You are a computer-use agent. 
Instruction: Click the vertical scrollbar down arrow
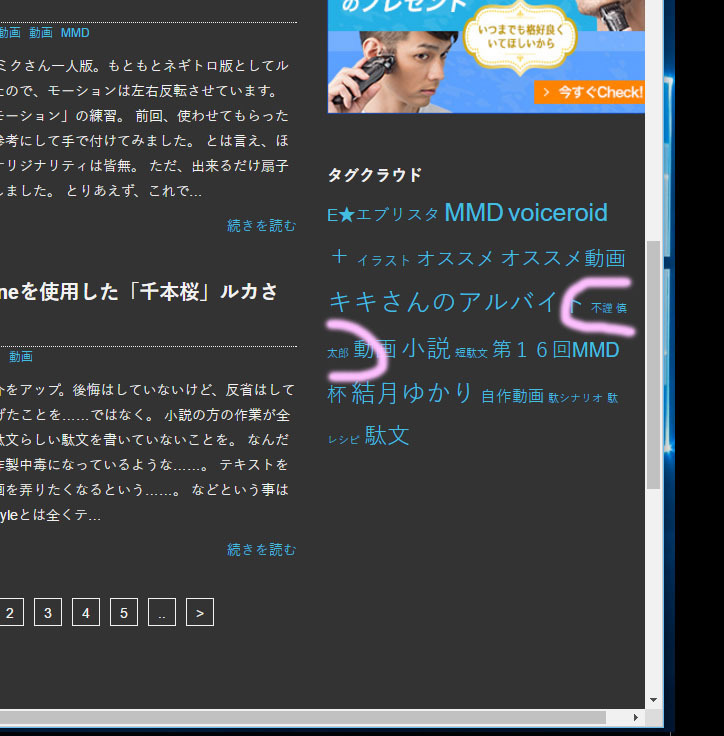tap(654, 700)
